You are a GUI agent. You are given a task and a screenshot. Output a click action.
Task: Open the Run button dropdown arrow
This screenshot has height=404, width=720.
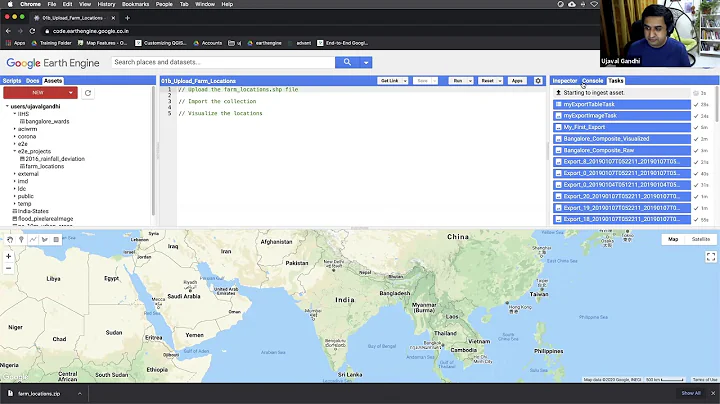tap(470, 81)
